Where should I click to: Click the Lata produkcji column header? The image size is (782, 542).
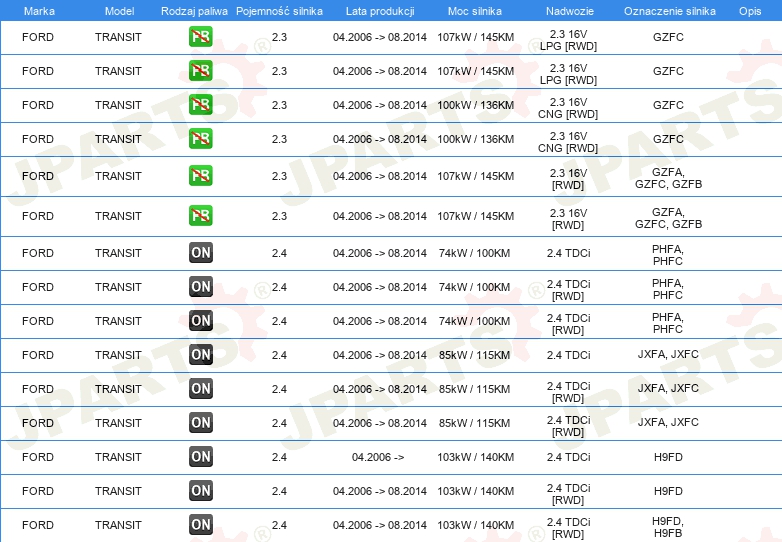380,11
